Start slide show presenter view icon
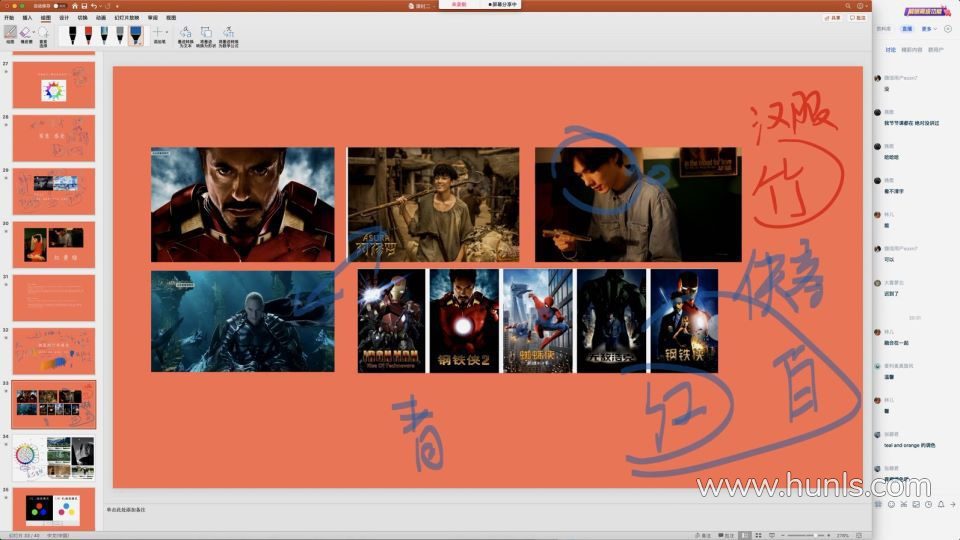960x540 pixels. pyautogui.click(x=772, y=535)
